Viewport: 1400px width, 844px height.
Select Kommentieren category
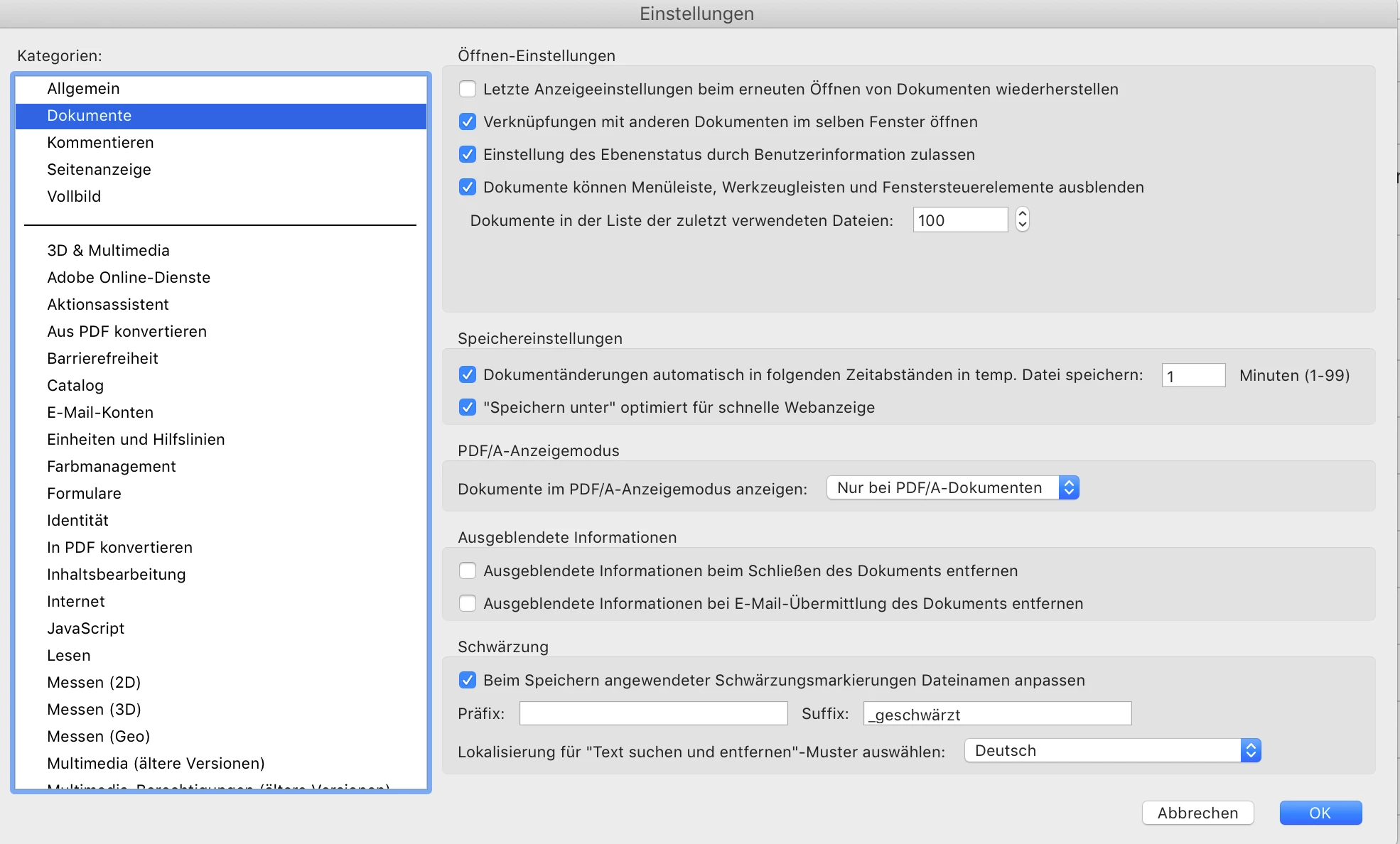click(x=100, y=143)
